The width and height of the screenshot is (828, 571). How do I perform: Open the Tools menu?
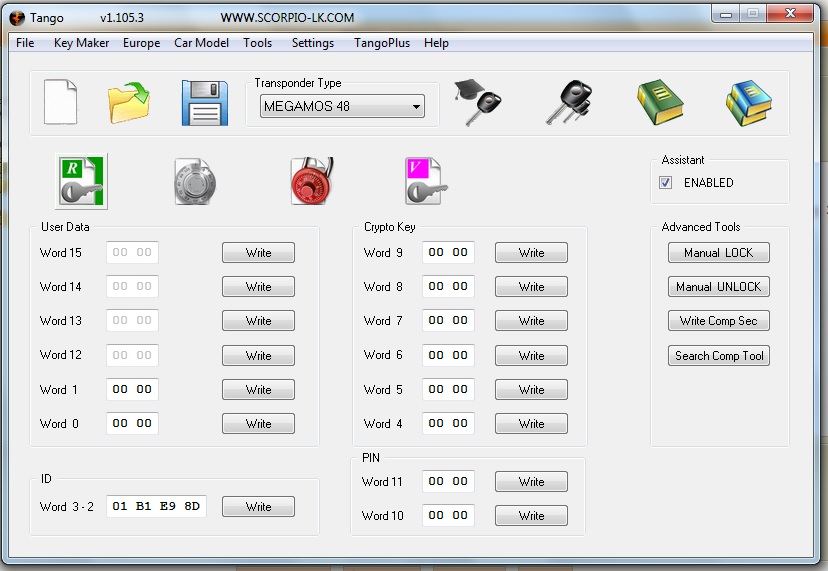257,43
